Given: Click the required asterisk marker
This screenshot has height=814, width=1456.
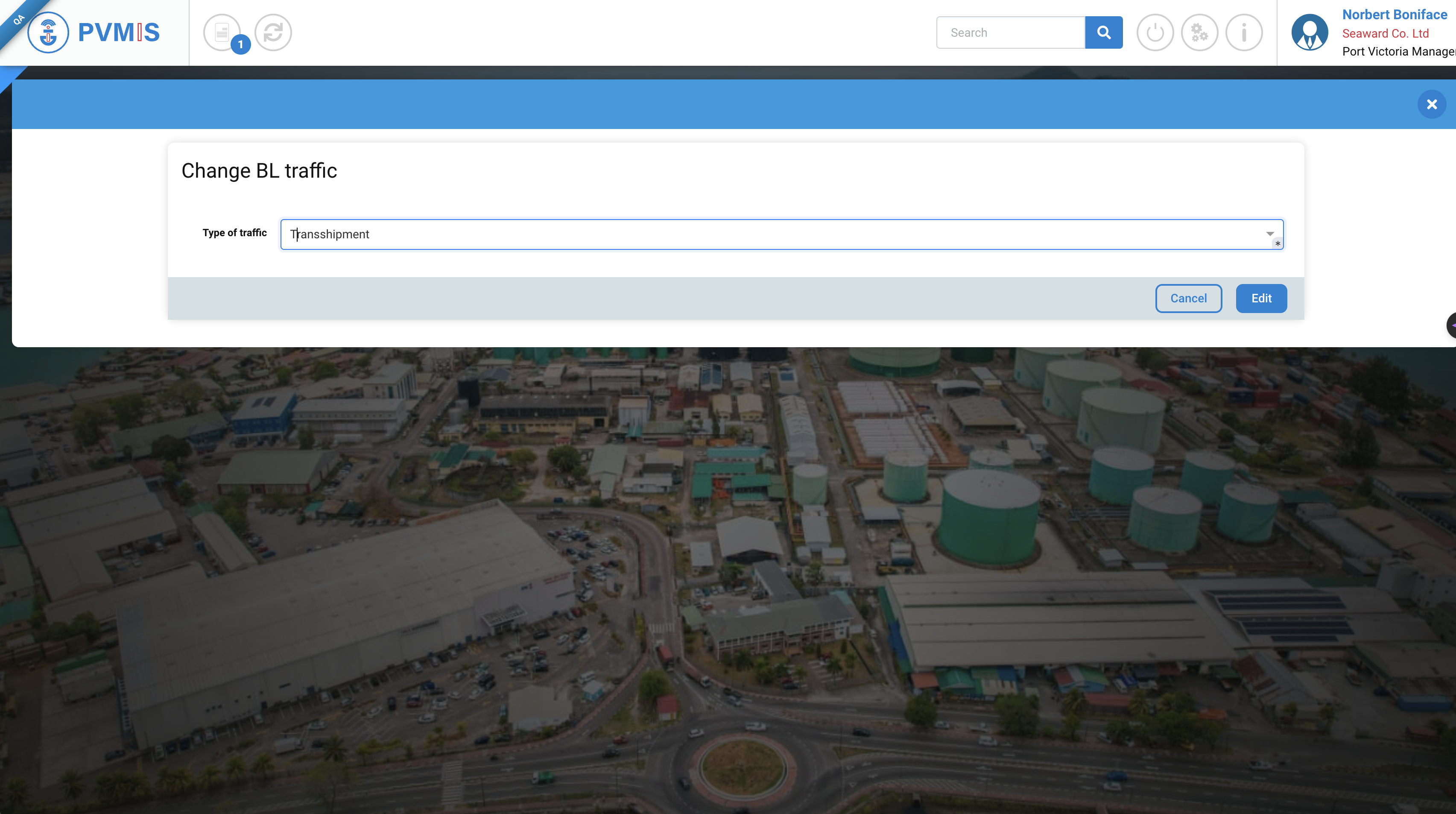Looking at the screenshot, I should (x=1278, y=243).
